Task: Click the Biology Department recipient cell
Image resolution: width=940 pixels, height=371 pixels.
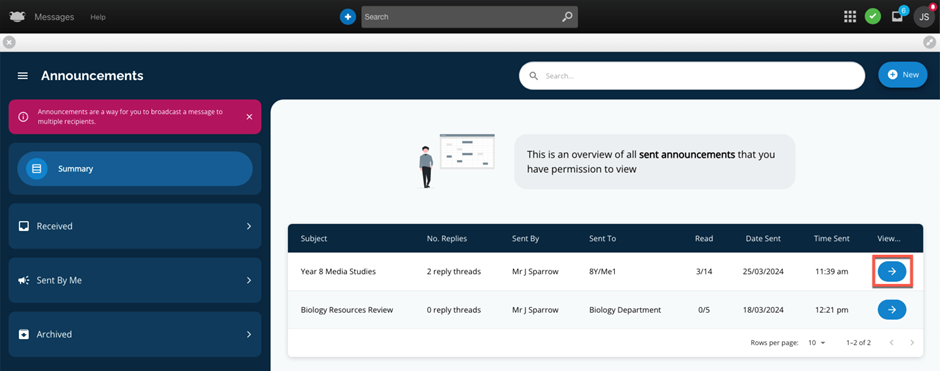Action: (x=625, y=310)
